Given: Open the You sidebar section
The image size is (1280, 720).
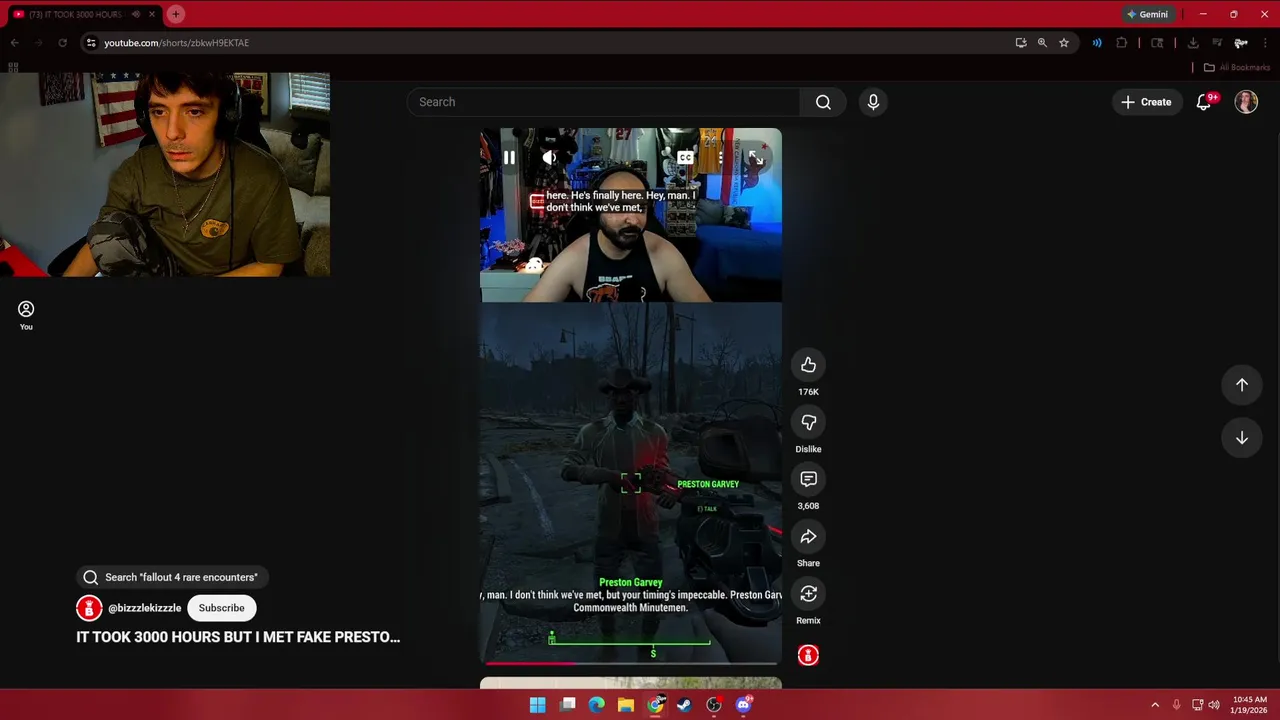Looking at the screenshot, I should pos(26,315).
